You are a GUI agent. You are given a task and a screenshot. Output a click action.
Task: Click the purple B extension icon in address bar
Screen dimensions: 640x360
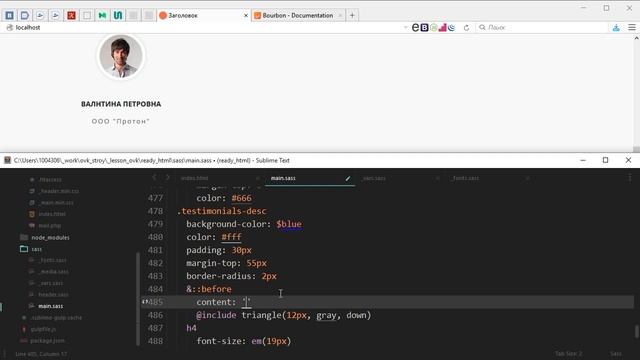pyautogui.click(x=424, y=27)
